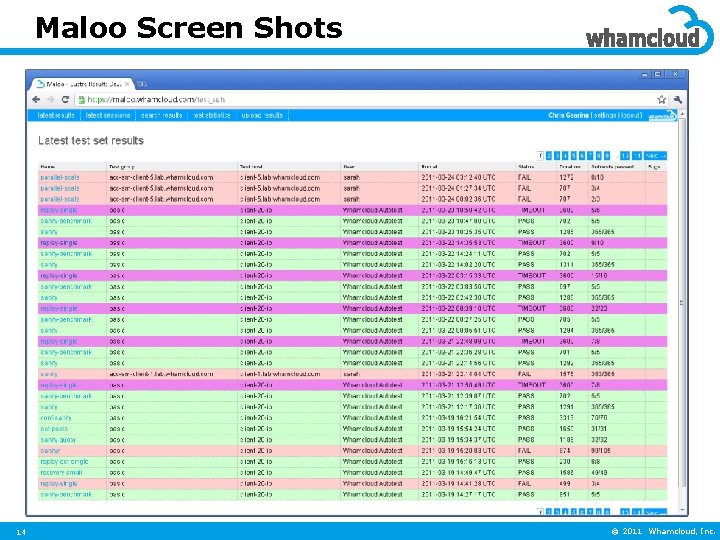This screenshot has height=540, width=720.
Task: Click the address bar URL field
Action: point(367,100)
